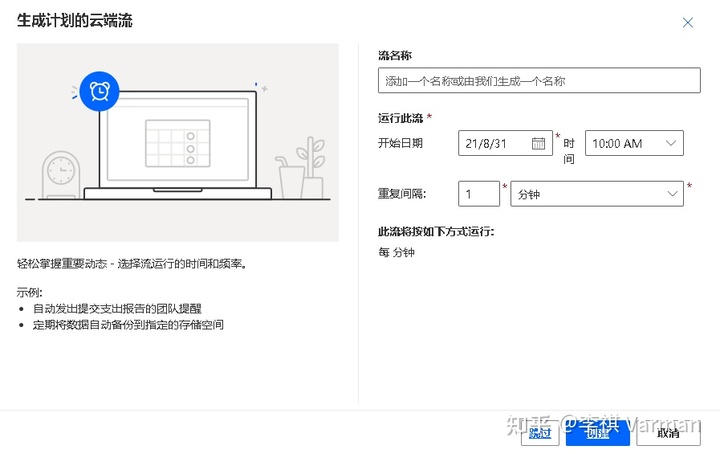
Task: Click the 此流将按如下方式运行 heading
Action: (436, 231)
